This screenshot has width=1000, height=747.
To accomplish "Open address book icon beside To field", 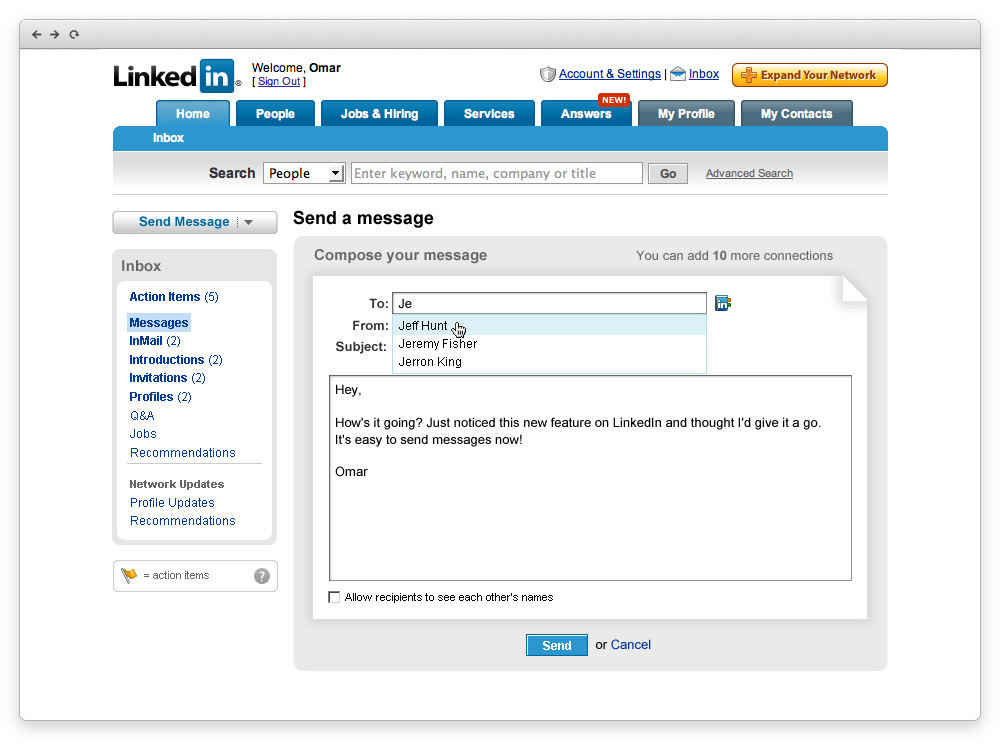I will coord(723,303).
